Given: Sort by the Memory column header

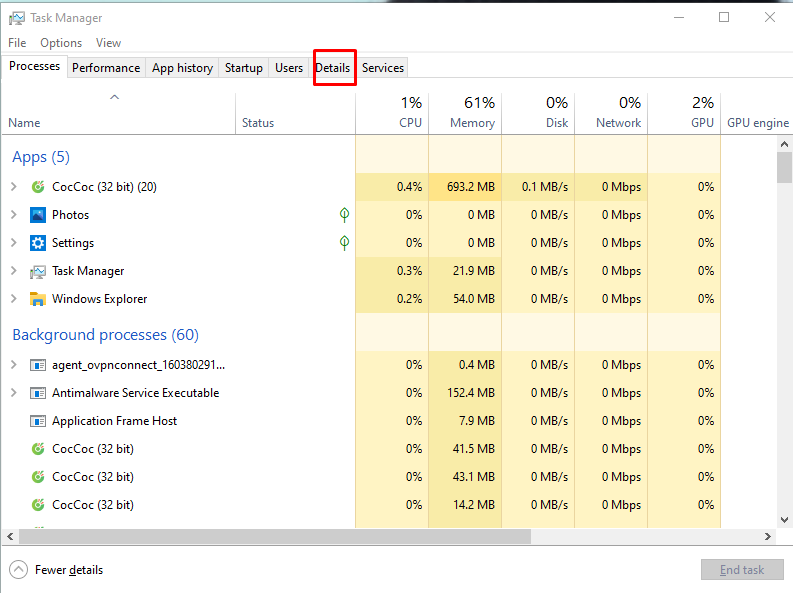Looking at the screenshot, I should click(465, 114).
